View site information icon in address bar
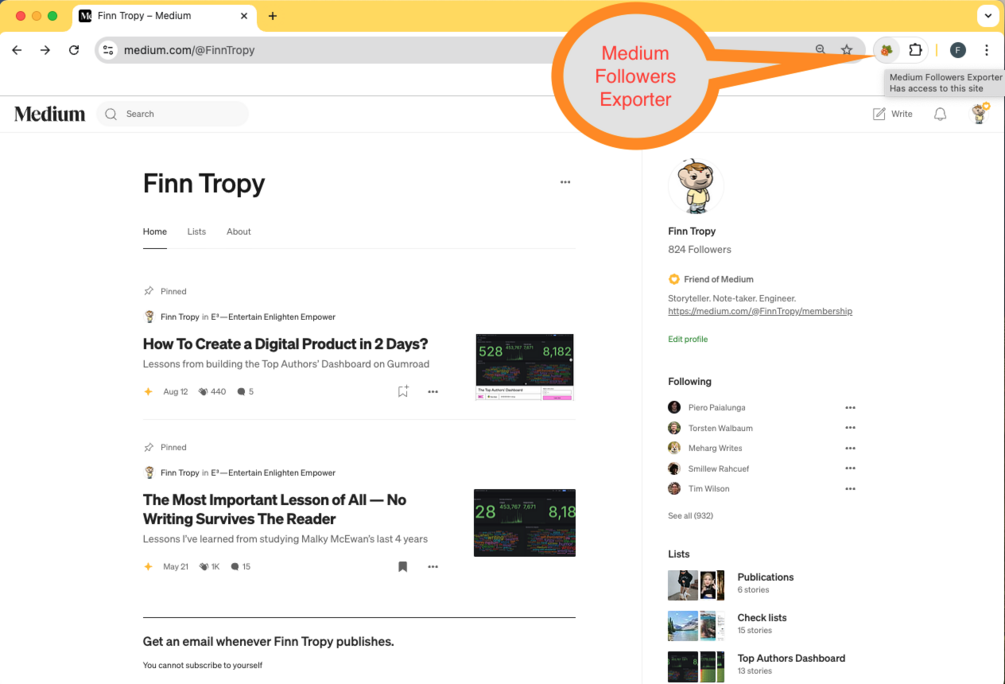Image resolution: width=1005 pixels, height=684 pixels. (108, 50)
